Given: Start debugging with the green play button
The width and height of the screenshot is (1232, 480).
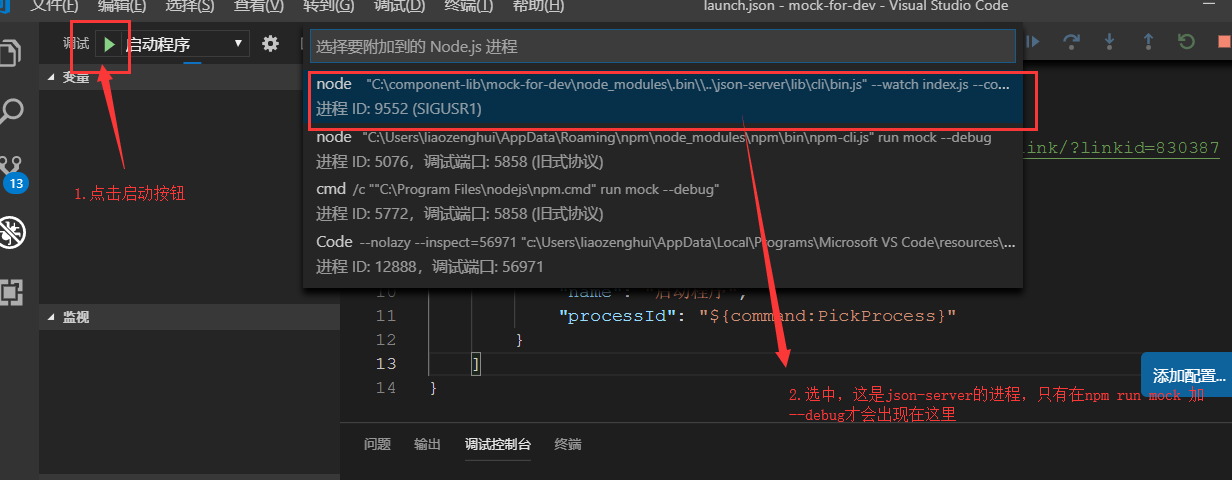Looking at the screenshot, I should point(109,44).
